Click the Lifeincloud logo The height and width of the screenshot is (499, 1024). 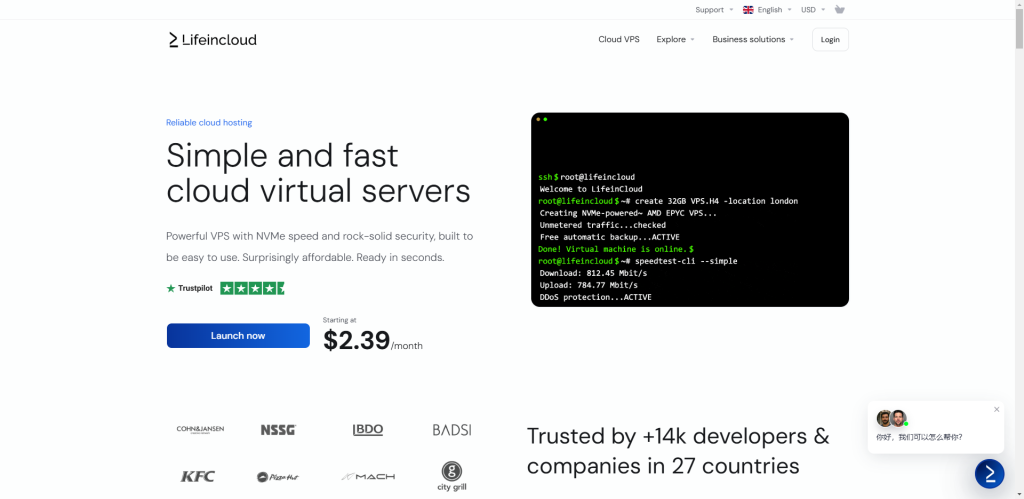point(212,40)
